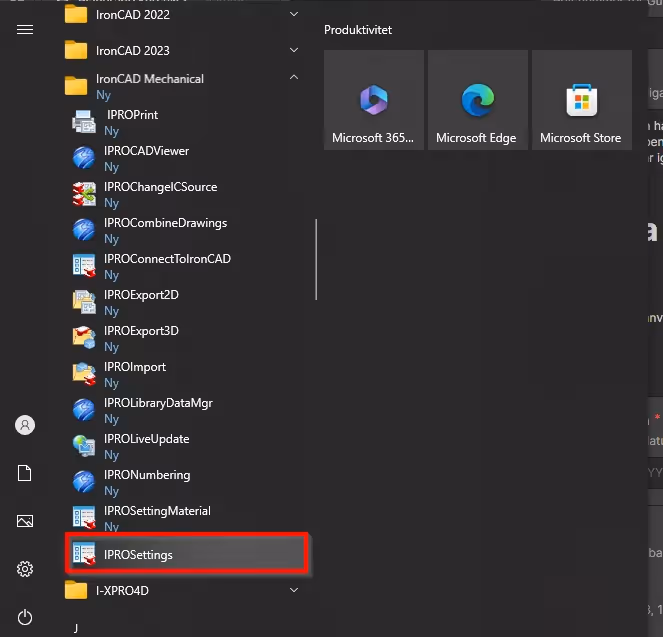Click the Documents icon in sidebar

[x=25, y=473]
